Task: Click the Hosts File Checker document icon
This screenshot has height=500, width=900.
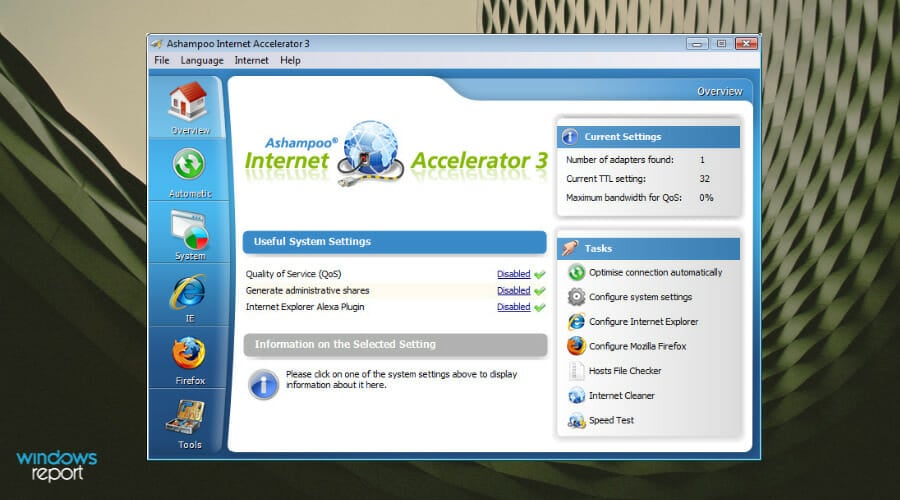Action: coord(576,371)
